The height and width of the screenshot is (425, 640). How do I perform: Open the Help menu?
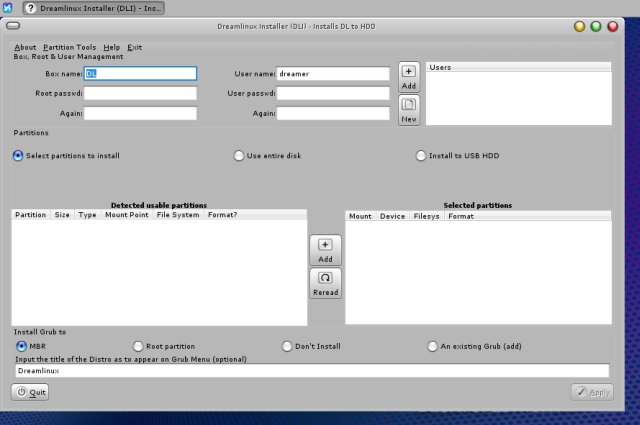pos(111,47)
